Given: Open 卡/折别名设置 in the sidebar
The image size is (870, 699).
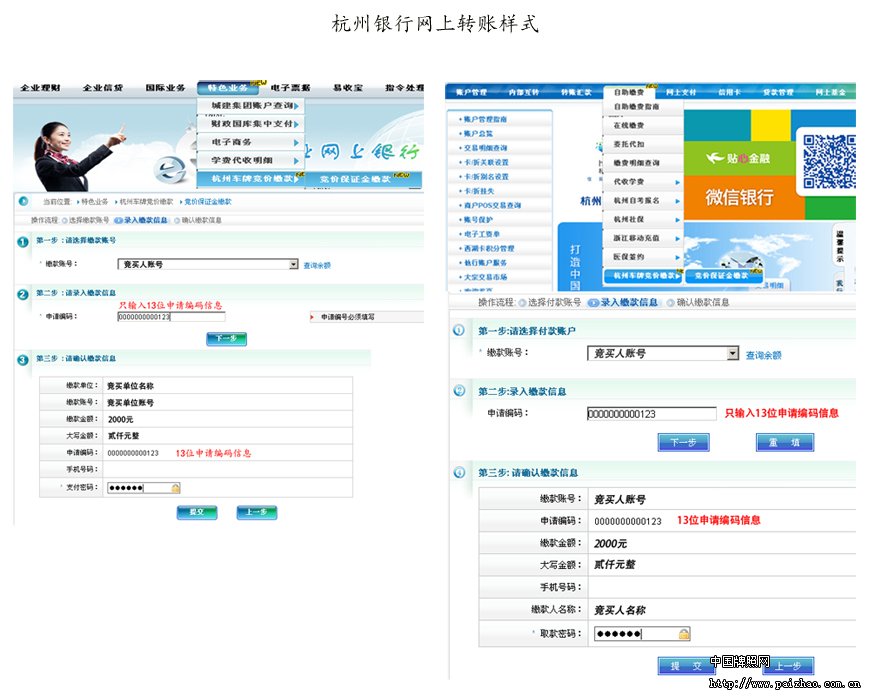Looking at the screenshot, I should pos(486,177).
